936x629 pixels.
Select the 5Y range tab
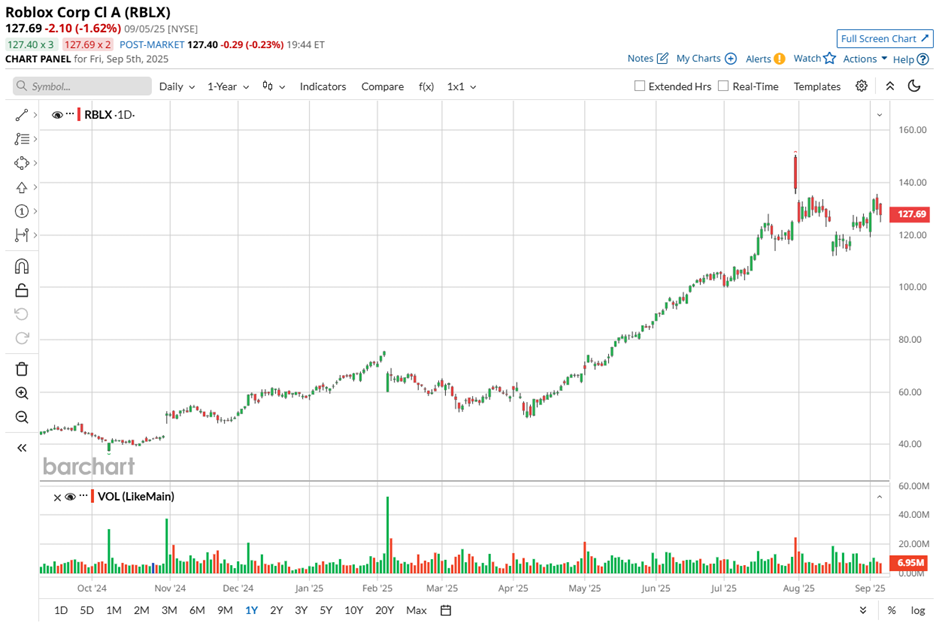[x=325, y=610]
